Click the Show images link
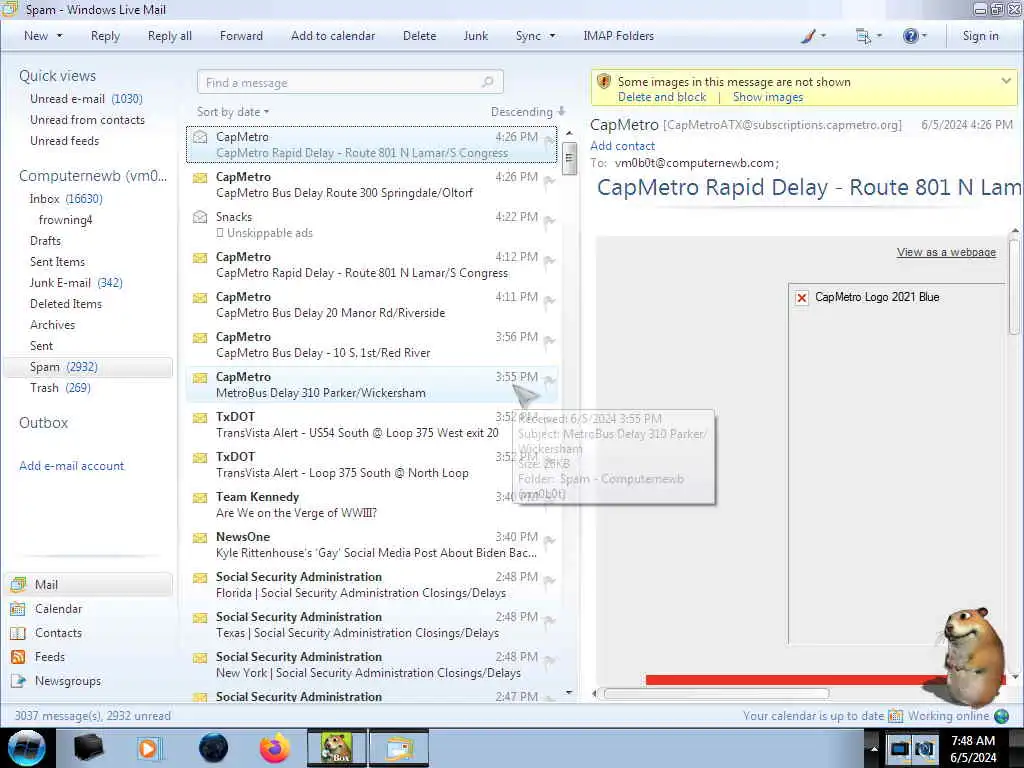This screenshot has height=768, width=1024. (x=767, y=97)
